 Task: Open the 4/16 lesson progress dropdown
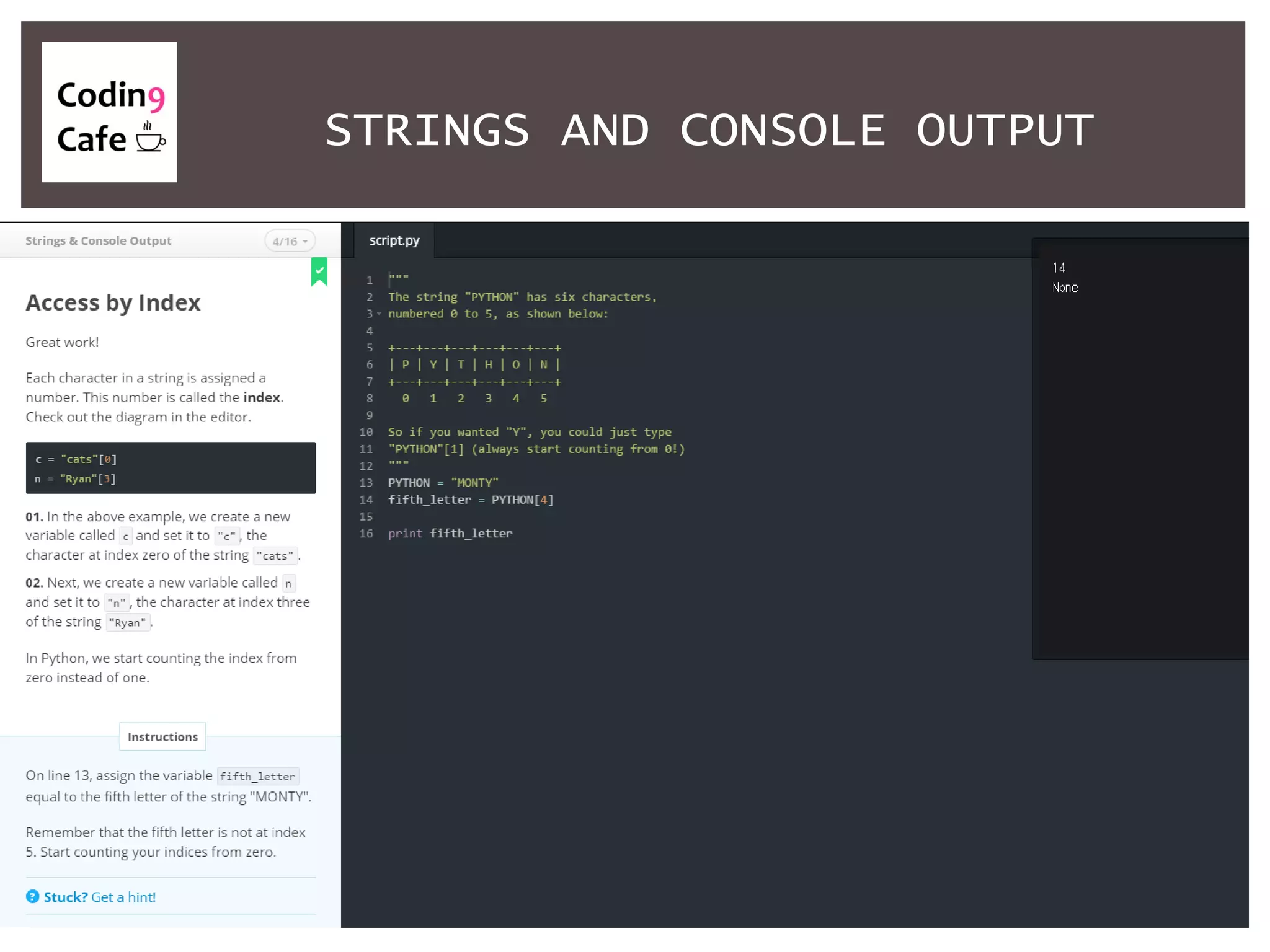pyautogui.click(x=290, y=241)
